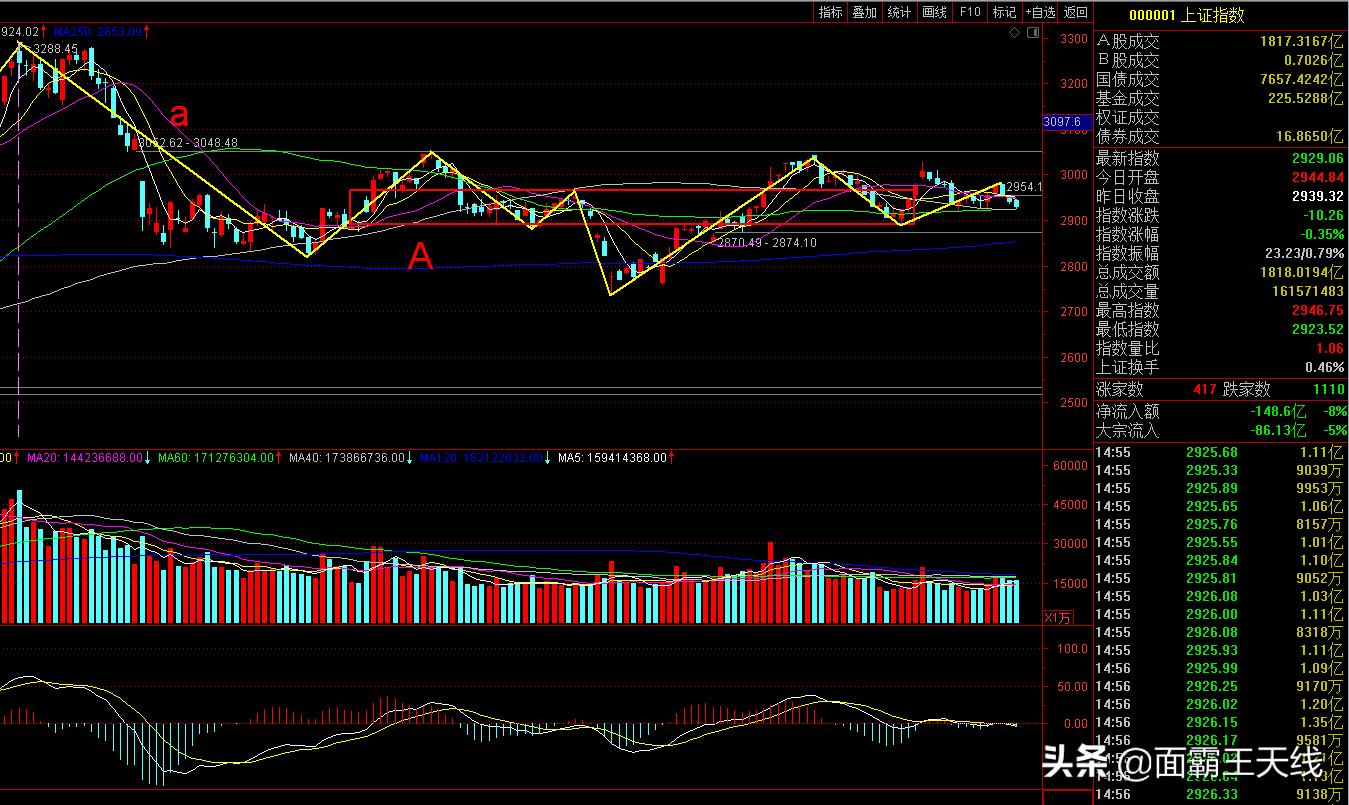Screen dimensions: 1349x805
Task: Click the 最低指数 value 2923.52
Action: 1318,329
